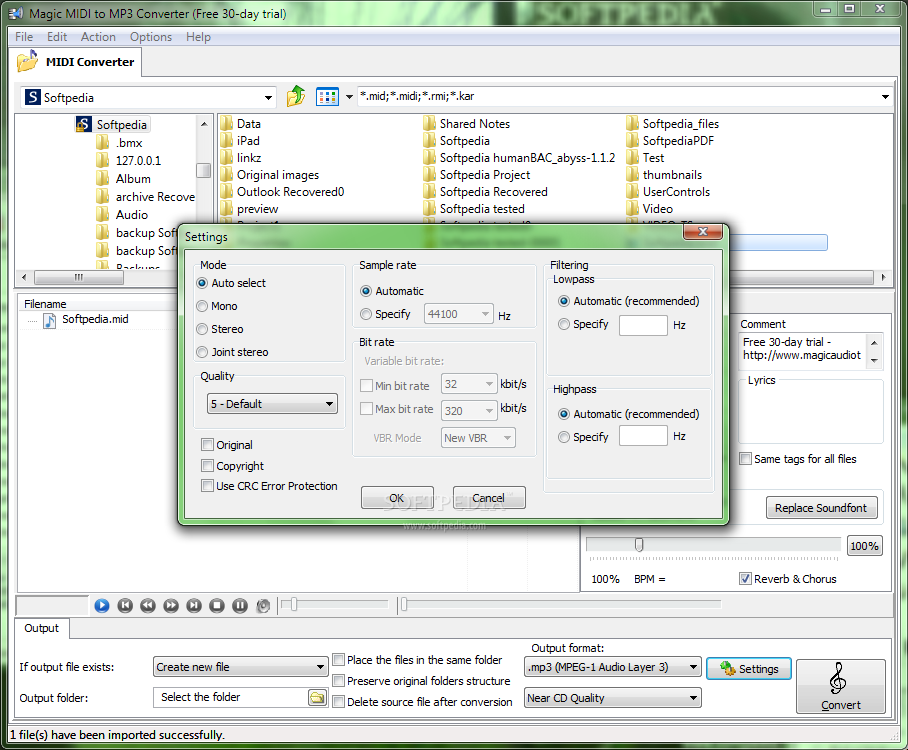Open the Edit menu

point(57,37)
